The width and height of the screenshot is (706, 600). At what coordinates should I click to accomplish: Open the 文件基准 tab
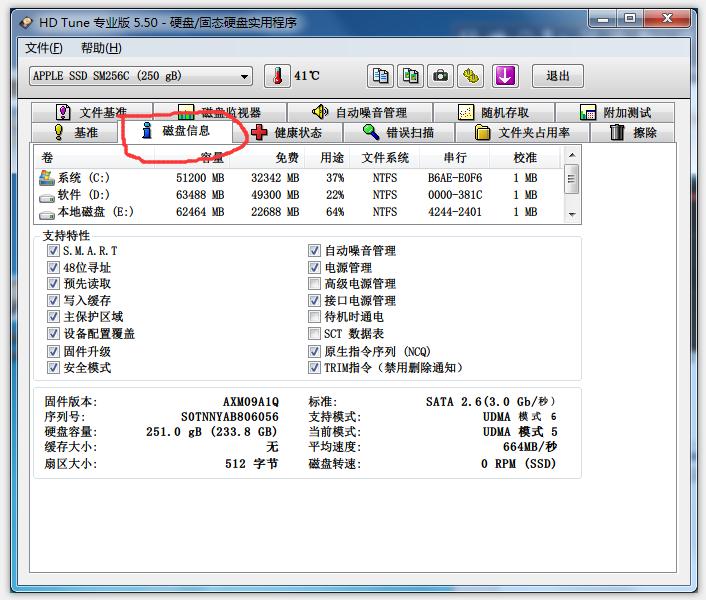coord(92,112)
